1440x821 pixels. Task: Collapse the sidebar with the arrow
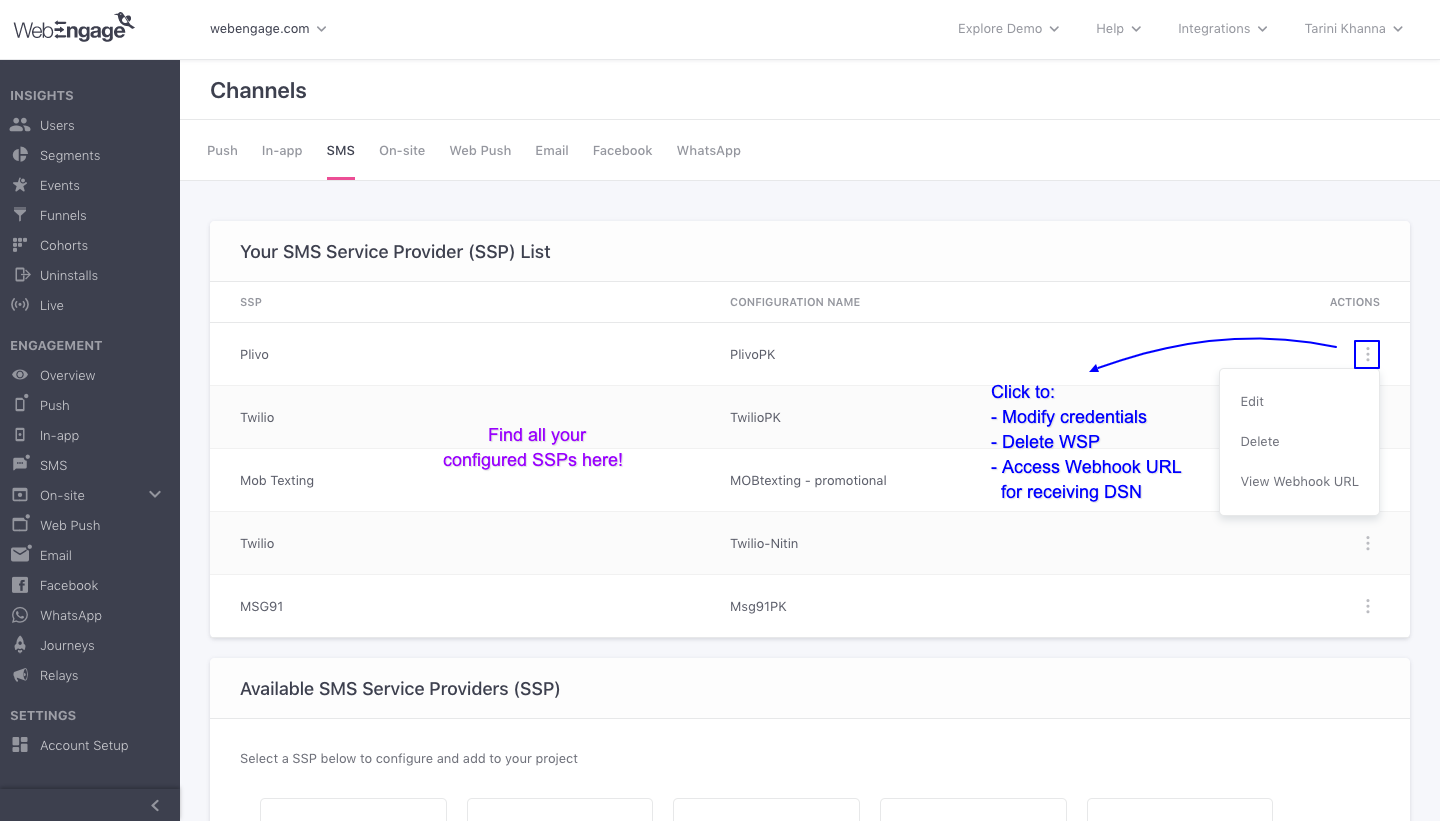tap(155, 805)
